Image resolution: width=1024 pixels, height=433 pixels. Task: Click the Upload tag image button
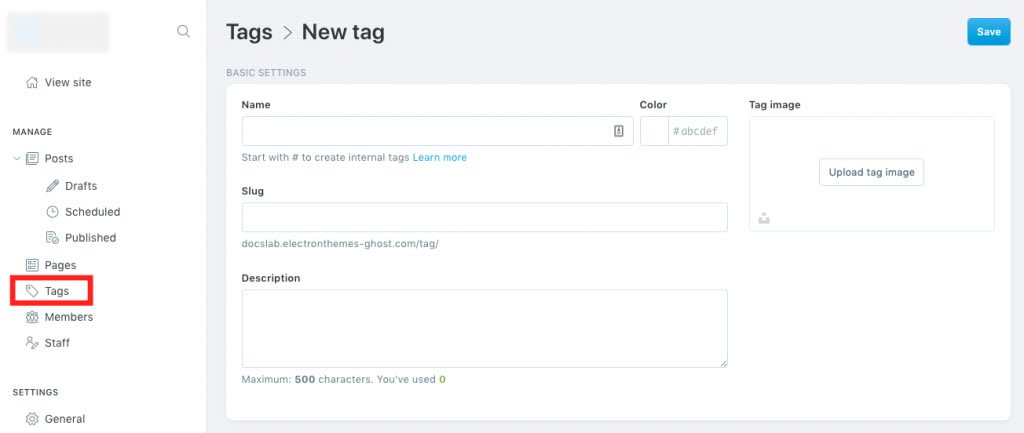click(x=871, y=172)
